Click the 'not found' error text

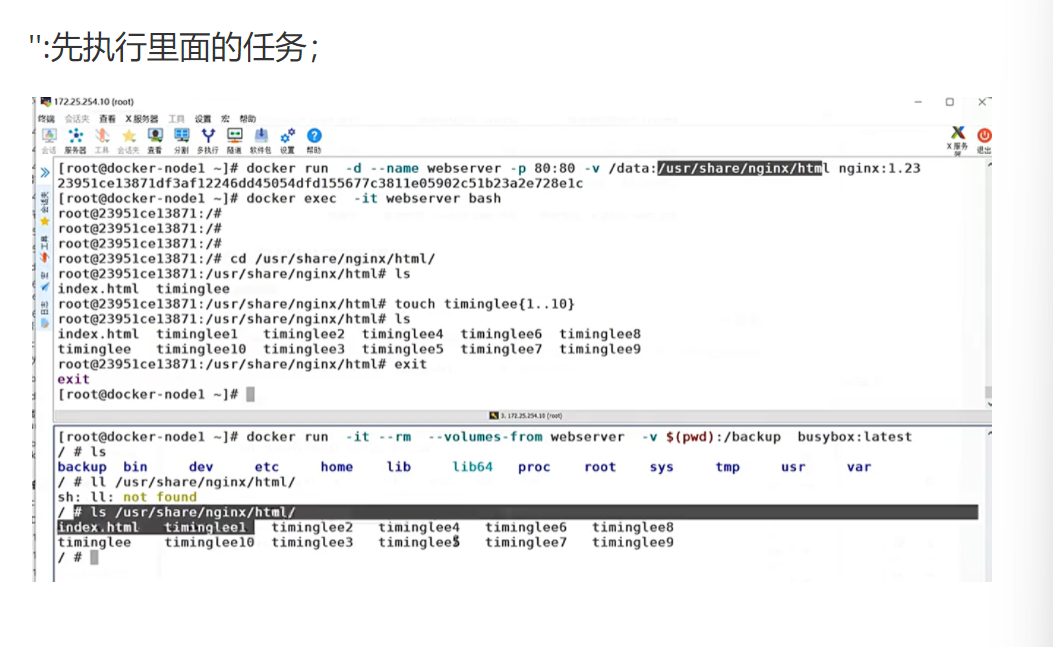tap(160, 497)
